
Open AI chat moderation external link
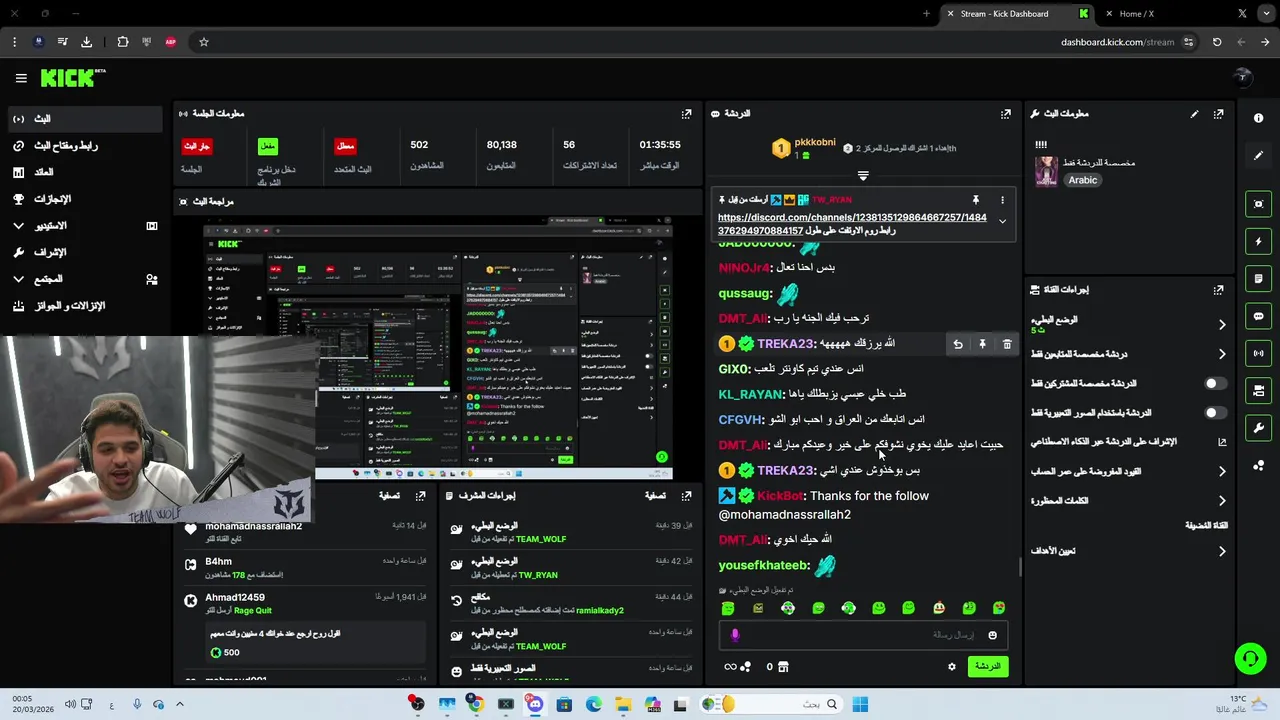pyautogui.click(x=1222, y=442)
